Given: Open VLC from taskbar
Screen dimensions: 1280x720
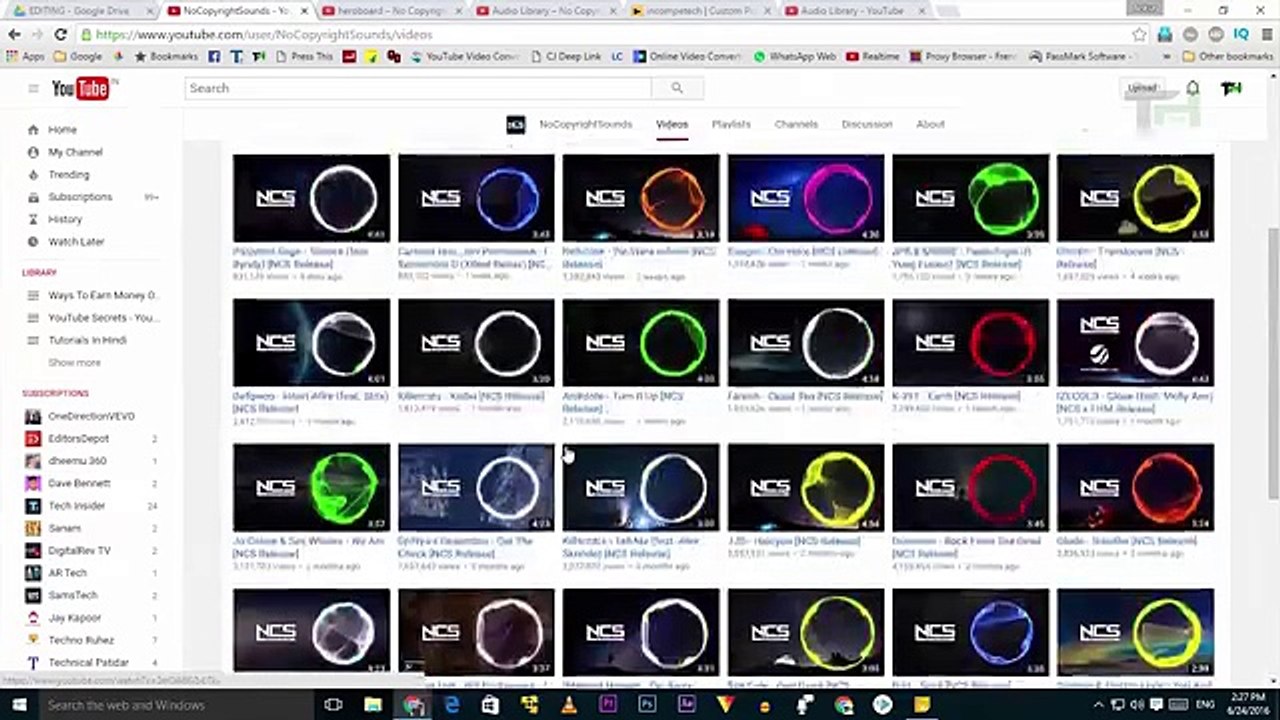Looking at the screenshot, I should coord(568,705).
